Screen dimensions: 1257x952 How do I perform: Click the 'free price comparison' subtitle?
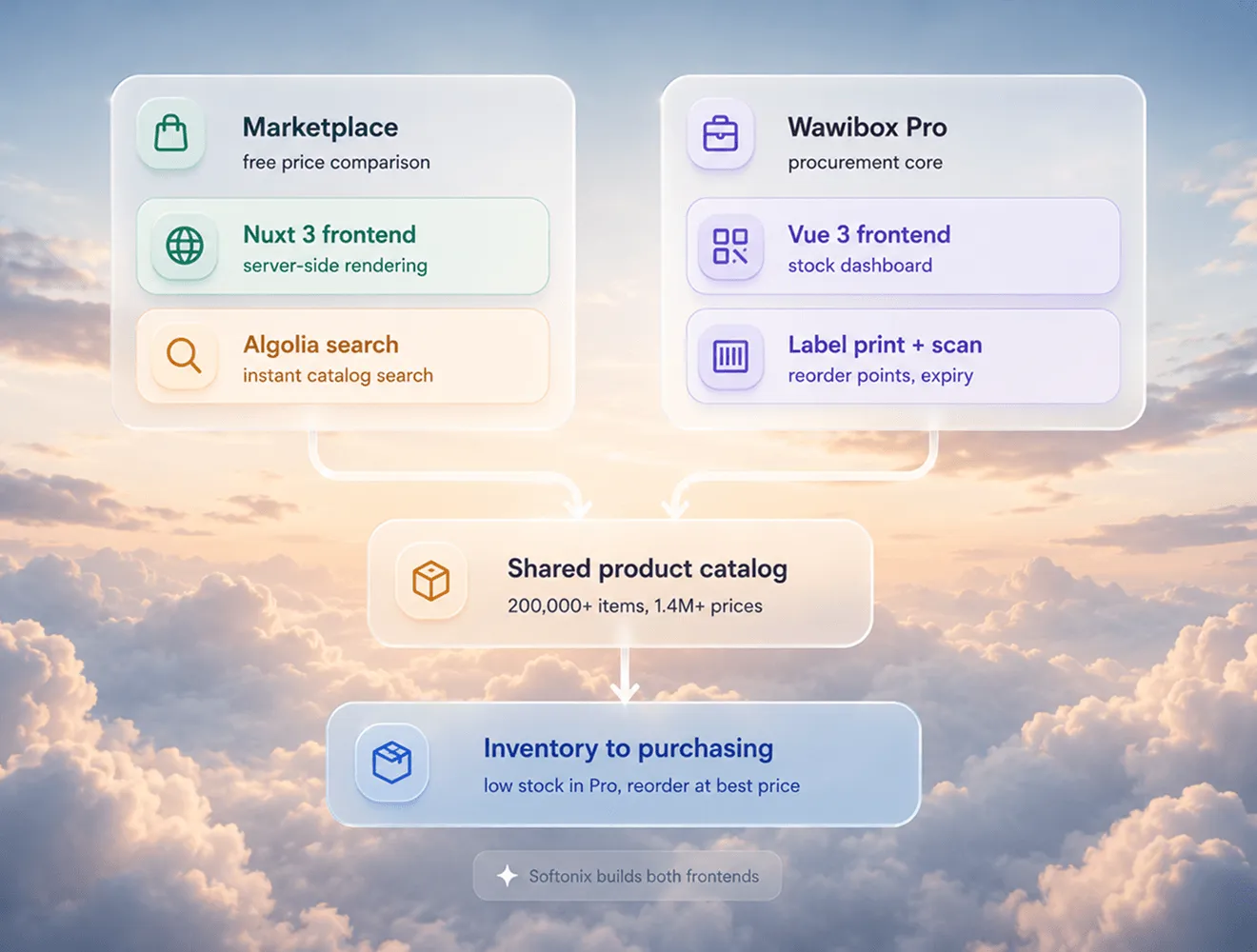tap(336, 163)
